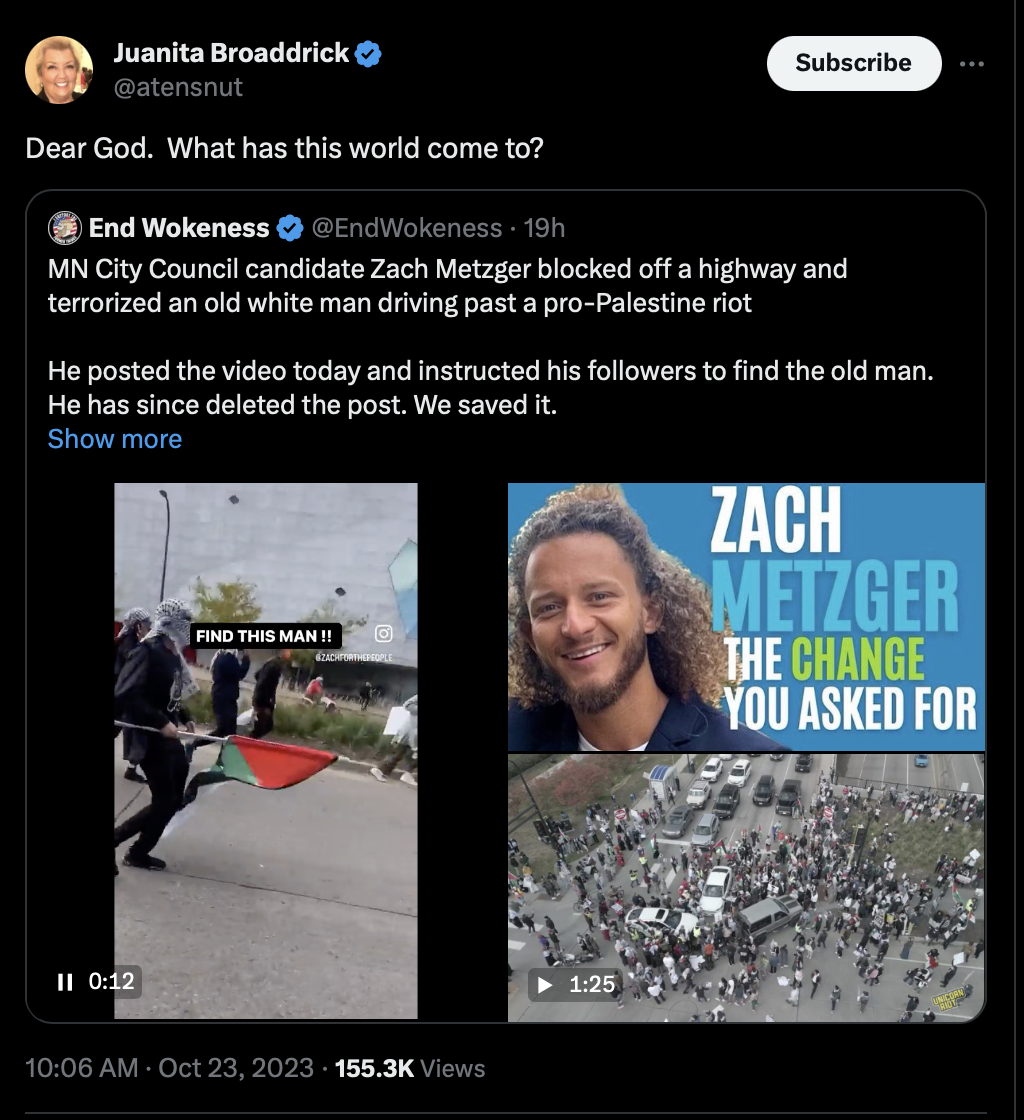Expand quoted post with Show more
The width and height of the screenshot is (1024, 1120).
click(115, 439)
